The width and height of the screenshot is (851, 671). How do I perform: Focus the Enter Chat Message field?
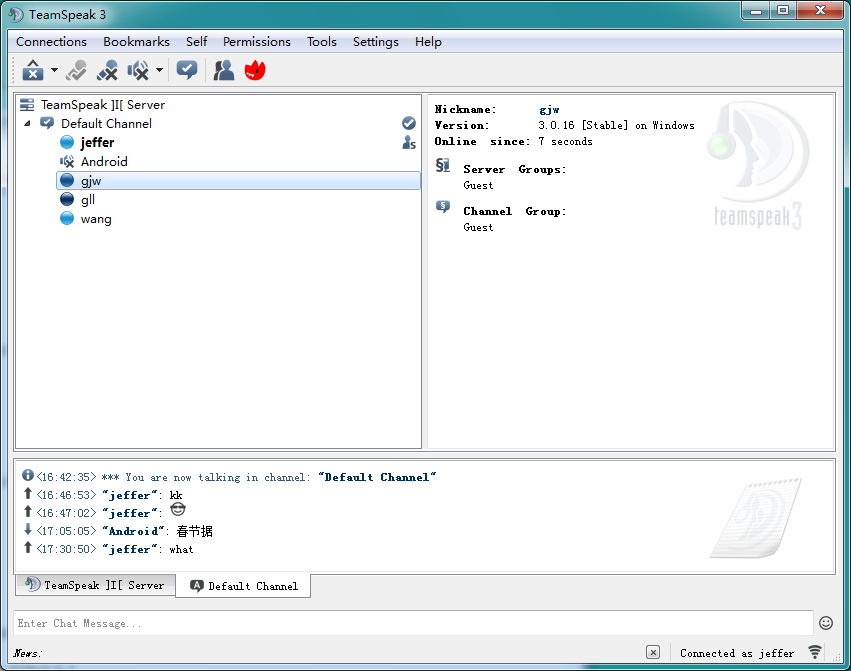pos(414,623)
